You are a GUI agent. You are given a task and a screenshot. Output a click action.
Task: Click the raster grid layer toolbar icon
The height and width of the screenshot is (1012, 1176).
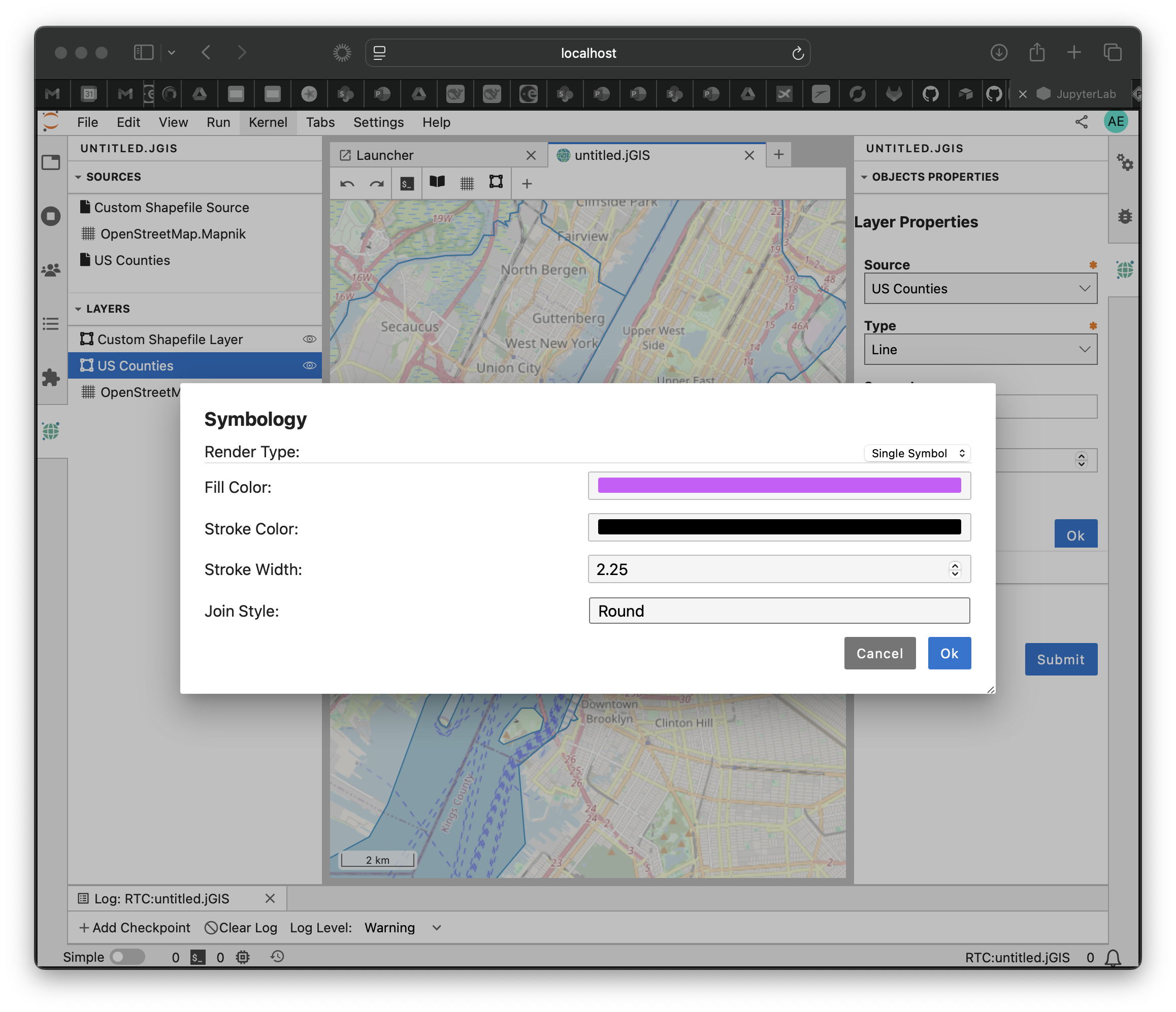(x=467, y=184)
